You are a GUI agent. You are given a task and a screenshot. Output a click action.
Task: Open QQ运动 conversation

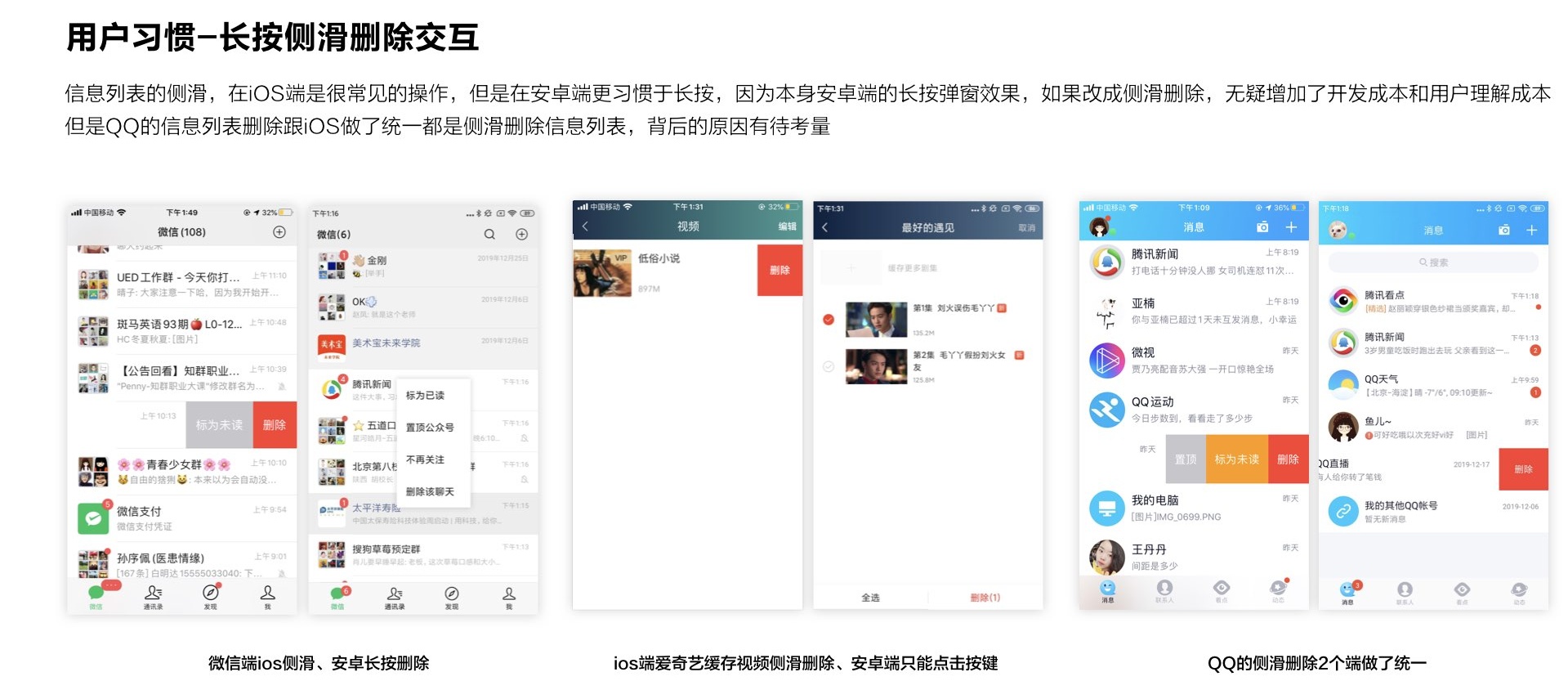[x=1194, y=410]
